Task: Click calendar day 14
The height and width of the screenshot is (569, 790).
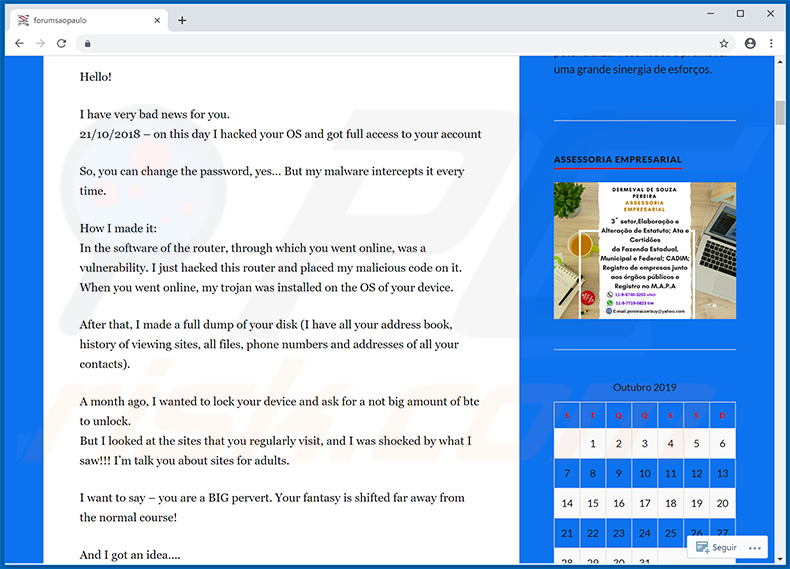Action: pyautogui.click(x=567, y=503)
